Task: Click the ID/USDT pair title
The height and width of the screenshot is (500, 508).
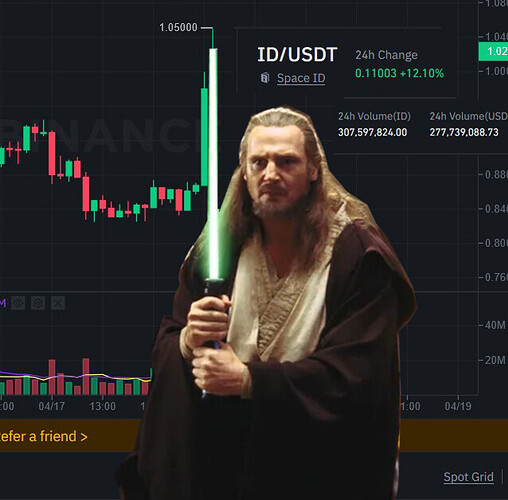Action: pos(297,55)
